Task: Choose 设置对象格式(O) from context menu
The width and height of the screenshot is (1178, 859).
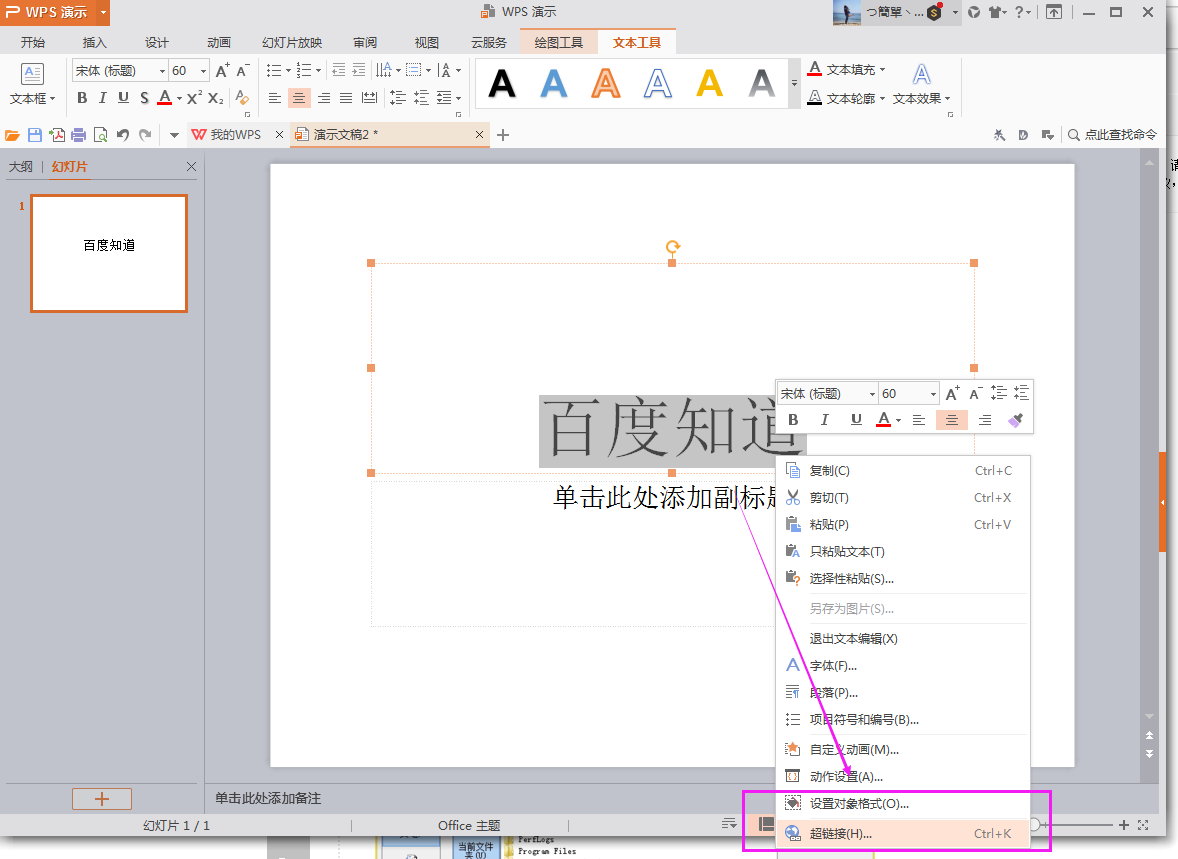Action: pyautogui.click(x=902, y=803)
